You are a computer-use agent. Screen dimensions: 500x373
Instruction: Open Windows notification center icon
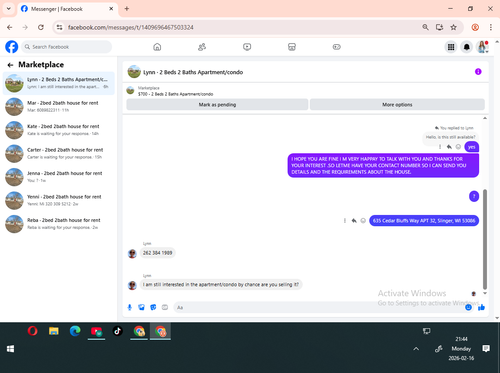[486, 349]
